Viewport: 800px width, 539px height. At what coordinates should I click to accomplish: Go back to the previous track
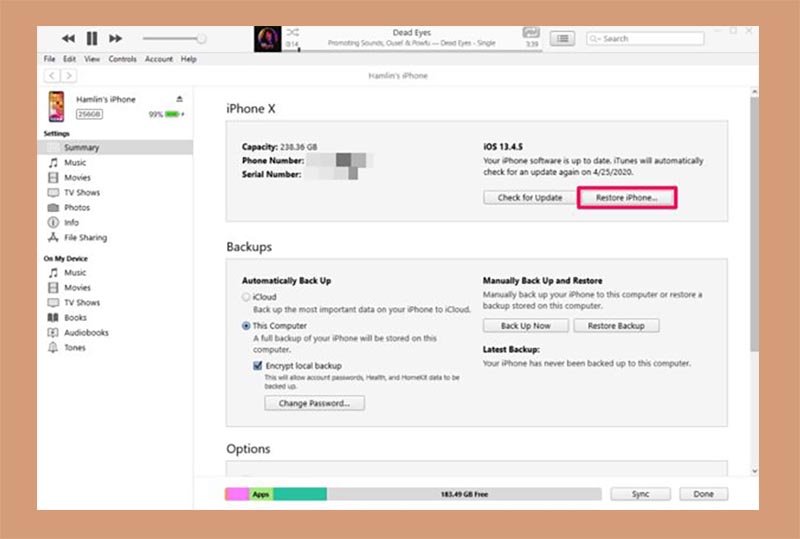(x=68, y=38)
